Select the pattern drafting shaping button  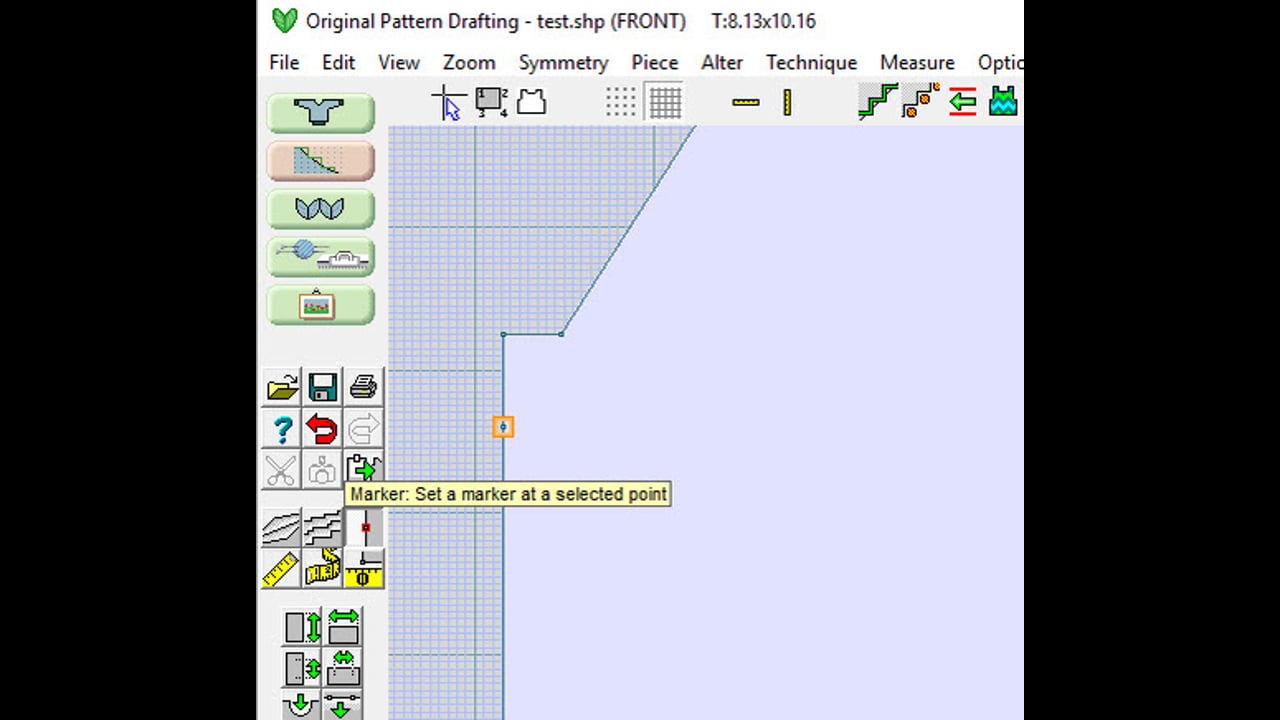click(x=320, y=160)
